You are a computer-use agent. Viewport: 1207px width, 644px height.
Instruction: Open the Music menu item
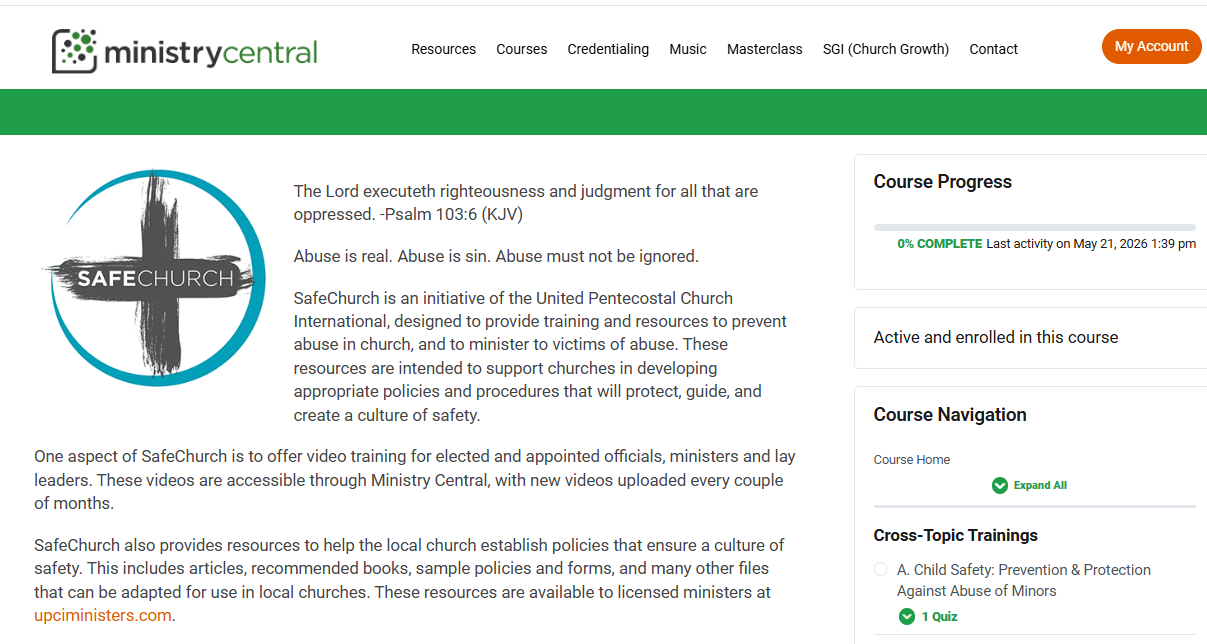click(688, 49)
